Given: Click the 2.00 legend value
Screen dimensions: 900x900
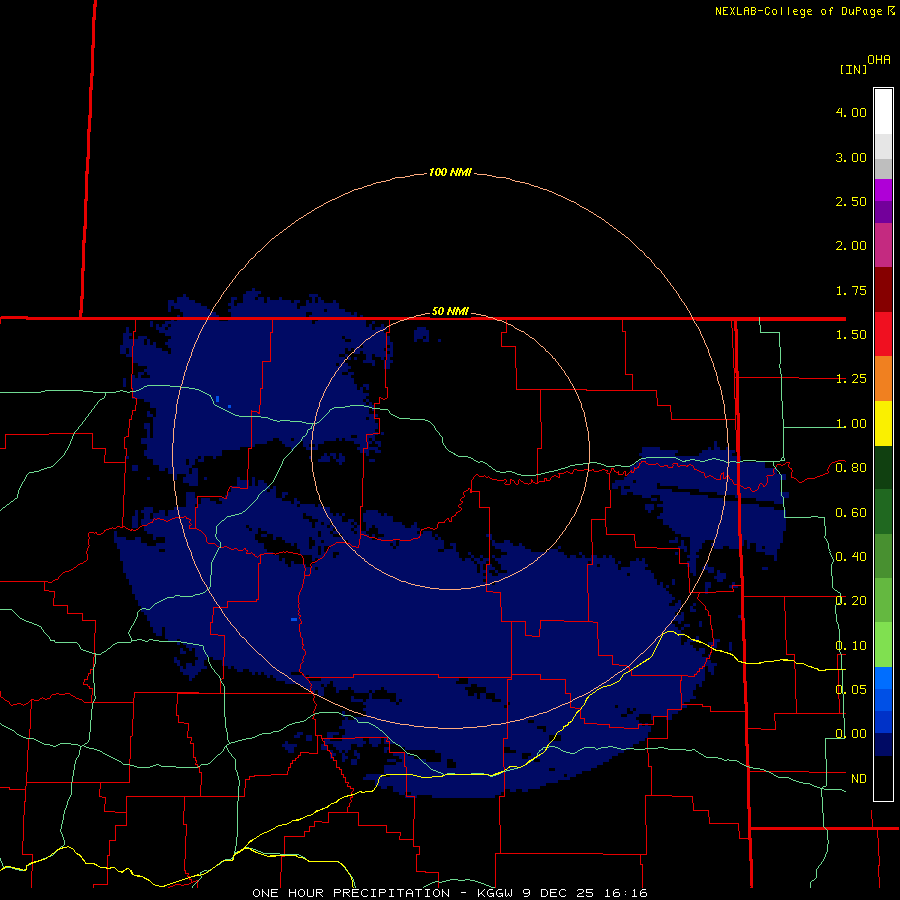Looking at the screenshot, I should [851, 246].
